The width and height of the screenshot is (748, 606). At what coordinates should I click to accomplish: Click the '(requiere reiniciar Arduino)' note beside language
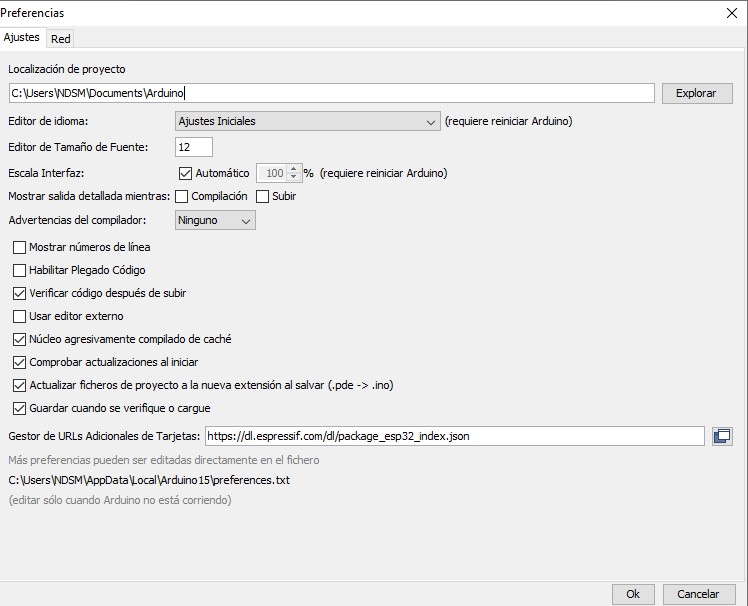[509, 121]
